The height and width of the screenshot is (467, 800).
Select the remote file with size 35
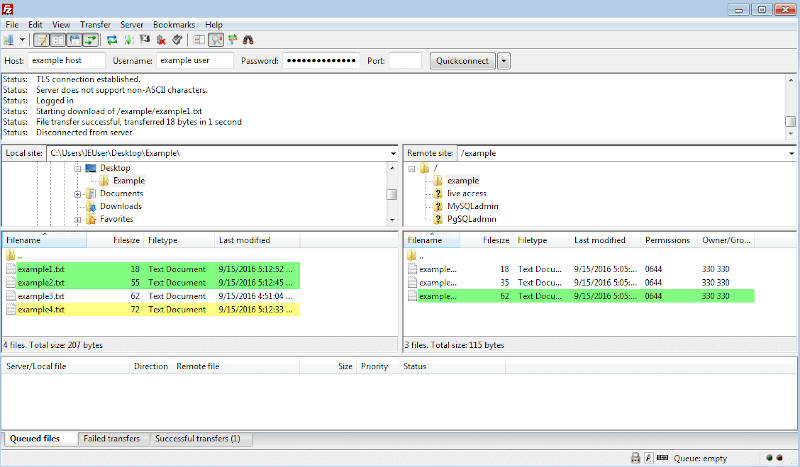(x=581, y=282)
